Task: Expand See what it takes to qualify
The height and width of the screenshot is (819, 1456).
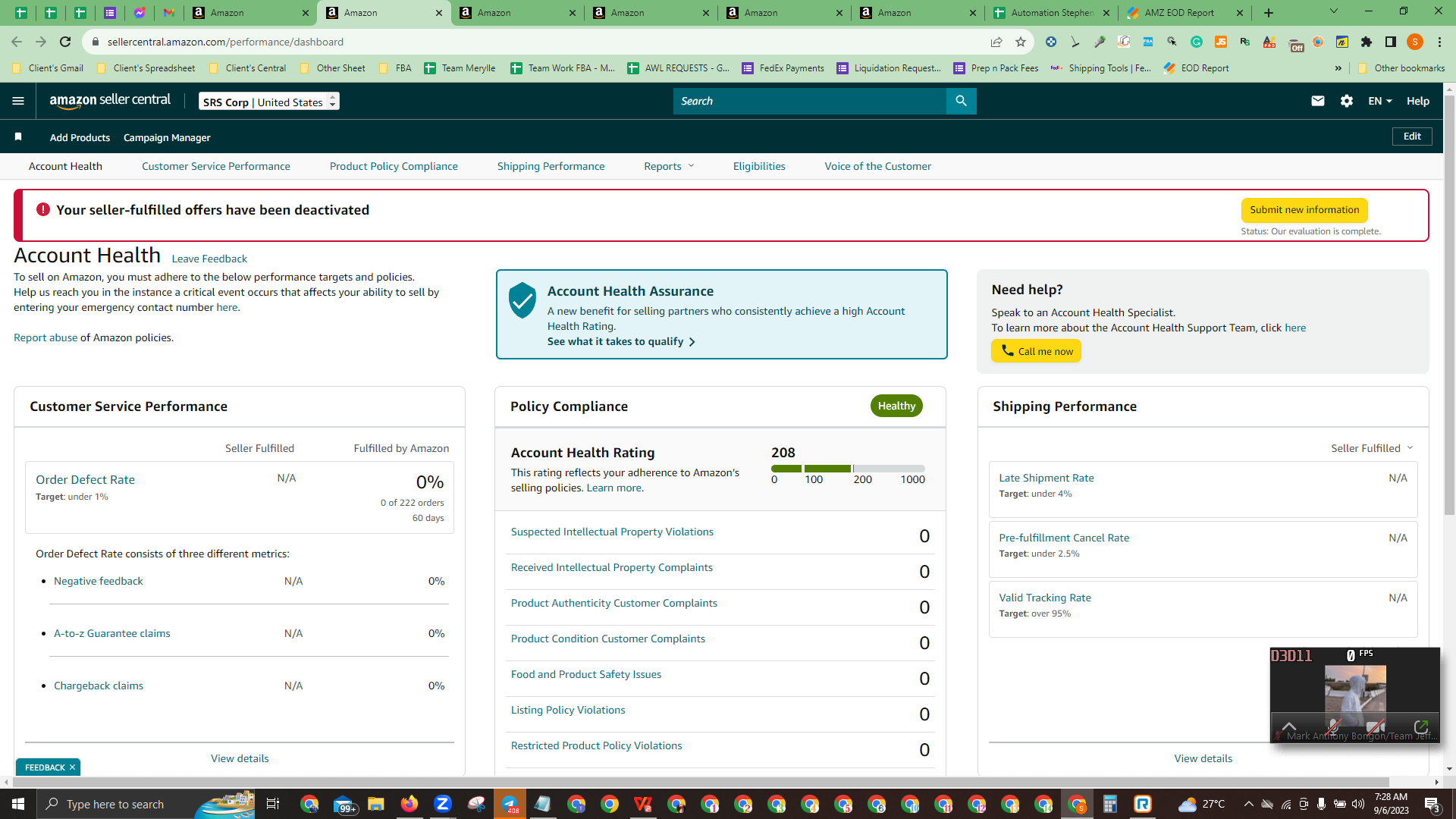Action: click(621, 341)
